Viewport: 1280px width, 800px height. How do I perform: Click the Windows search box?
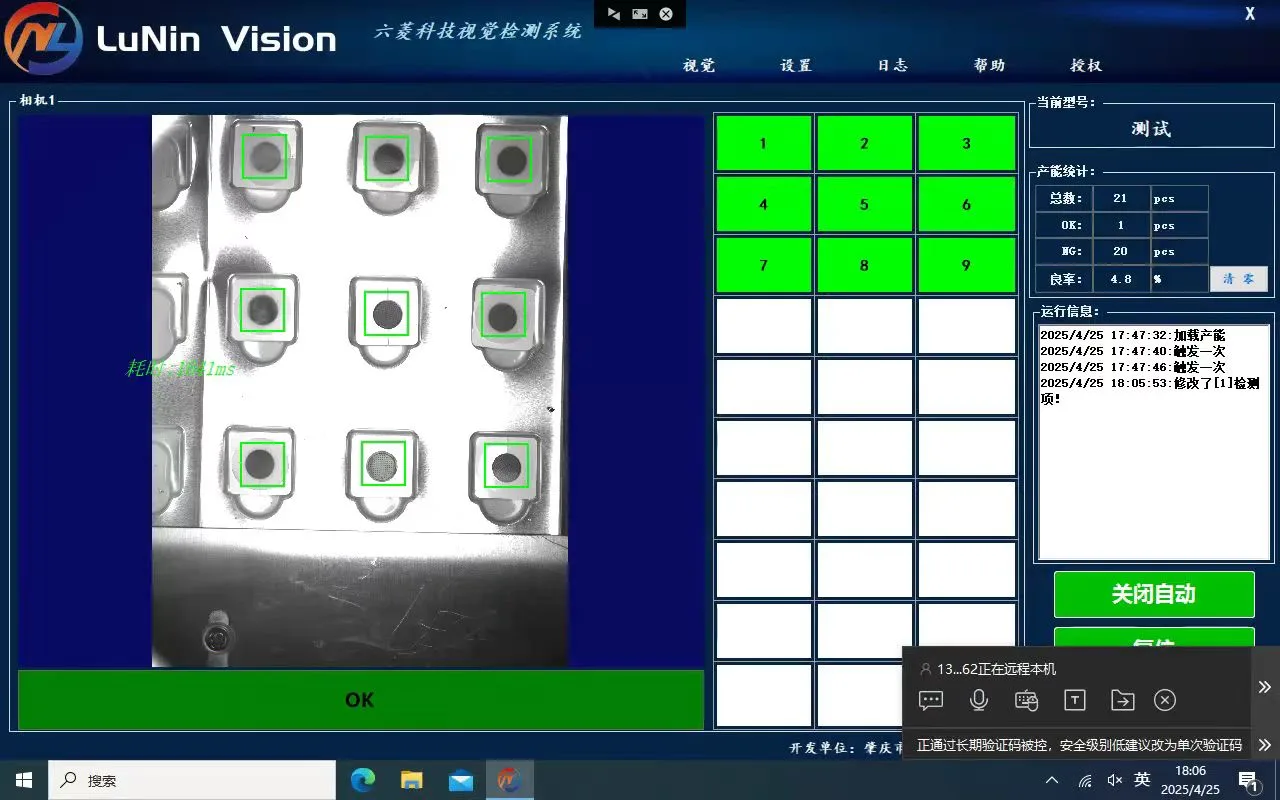click(x=192, y=780)
